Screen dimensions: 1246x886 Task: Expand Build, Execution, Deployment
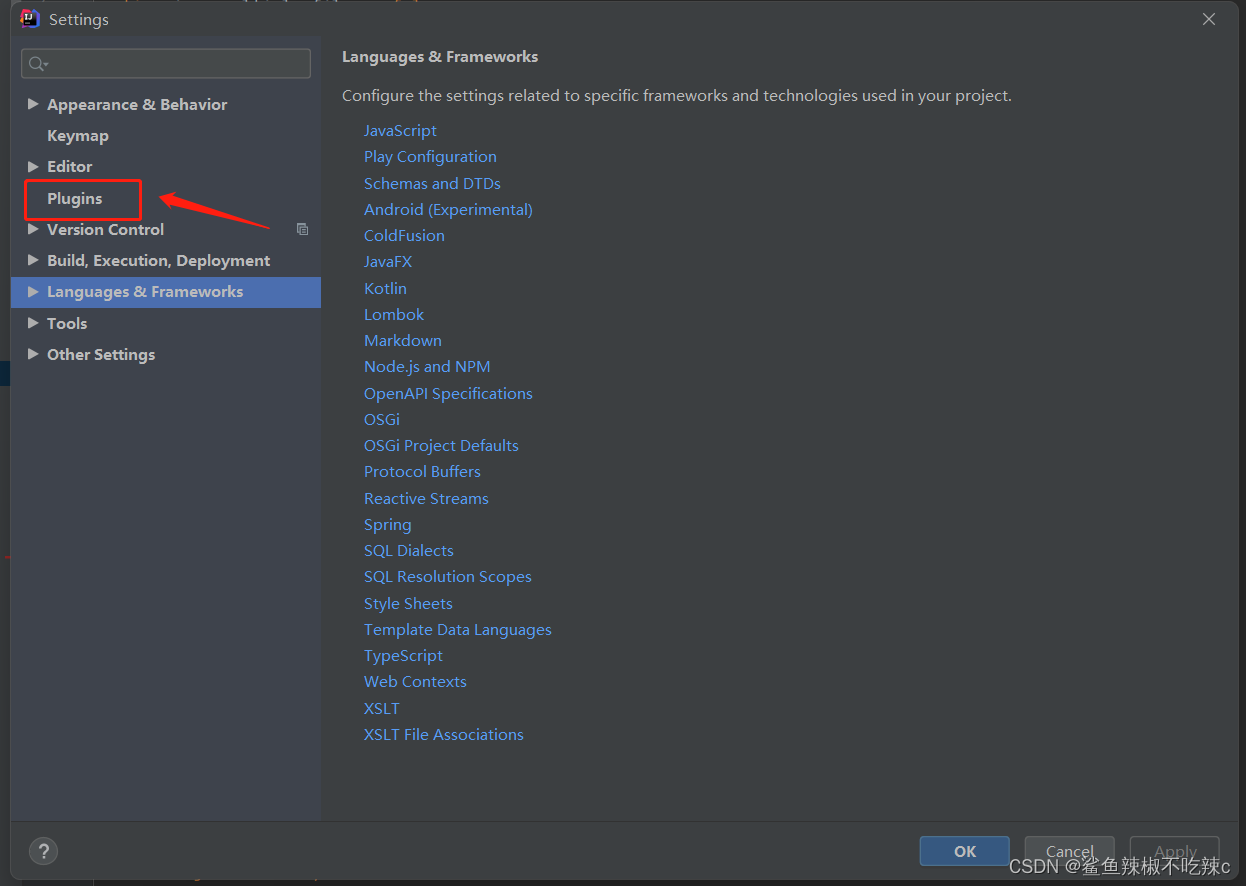[31, 260]
